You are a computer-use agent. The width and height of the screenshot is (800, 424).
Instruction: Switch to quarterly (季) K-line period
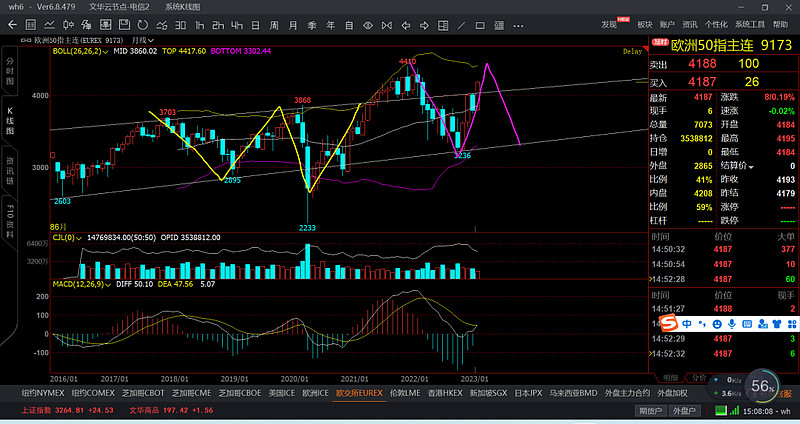tap(312, 25)
